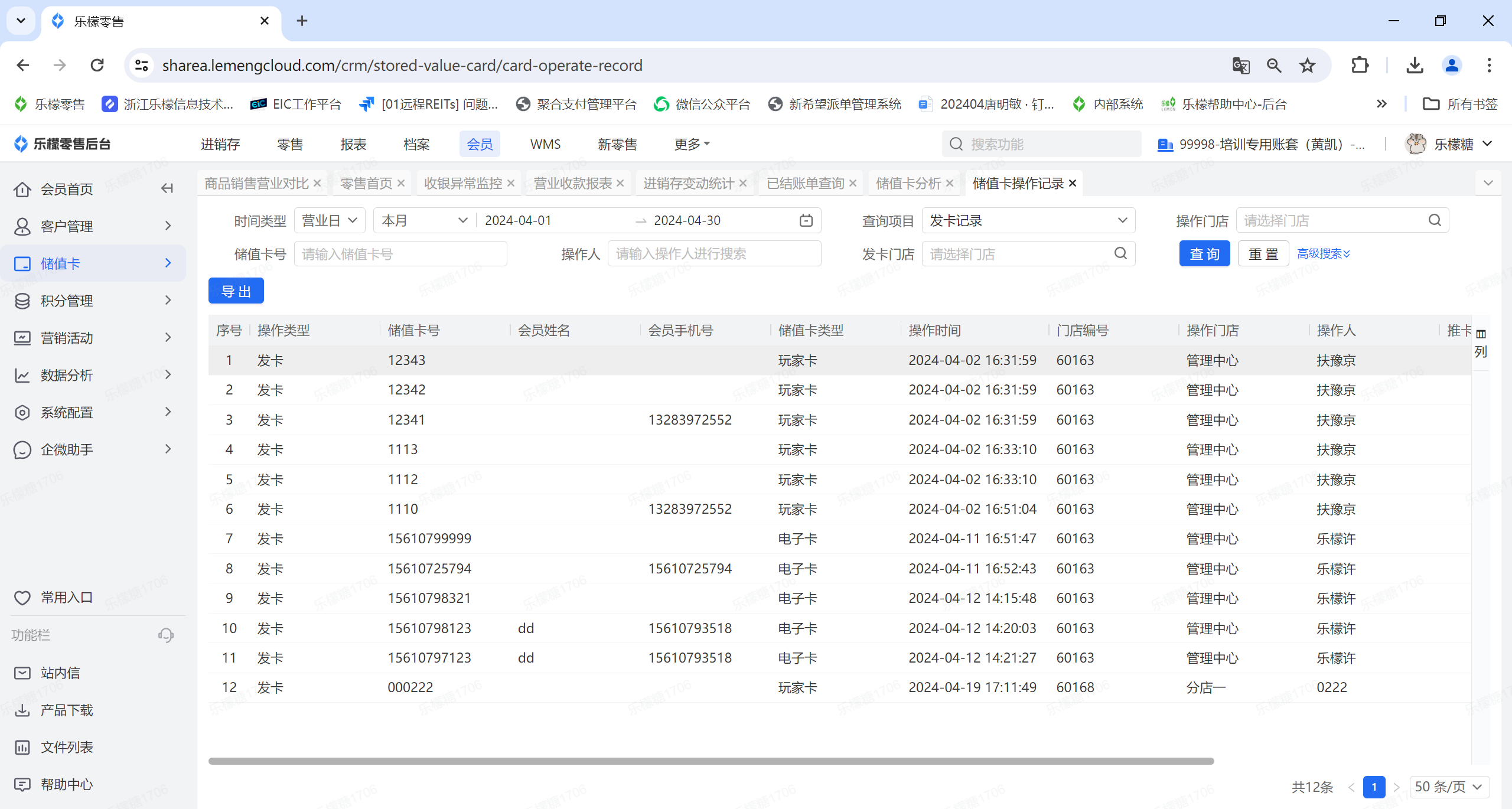The image size is (1512, 809).
Task: Open 50 条/页 page size dropdown
Action: (1449, 787)
